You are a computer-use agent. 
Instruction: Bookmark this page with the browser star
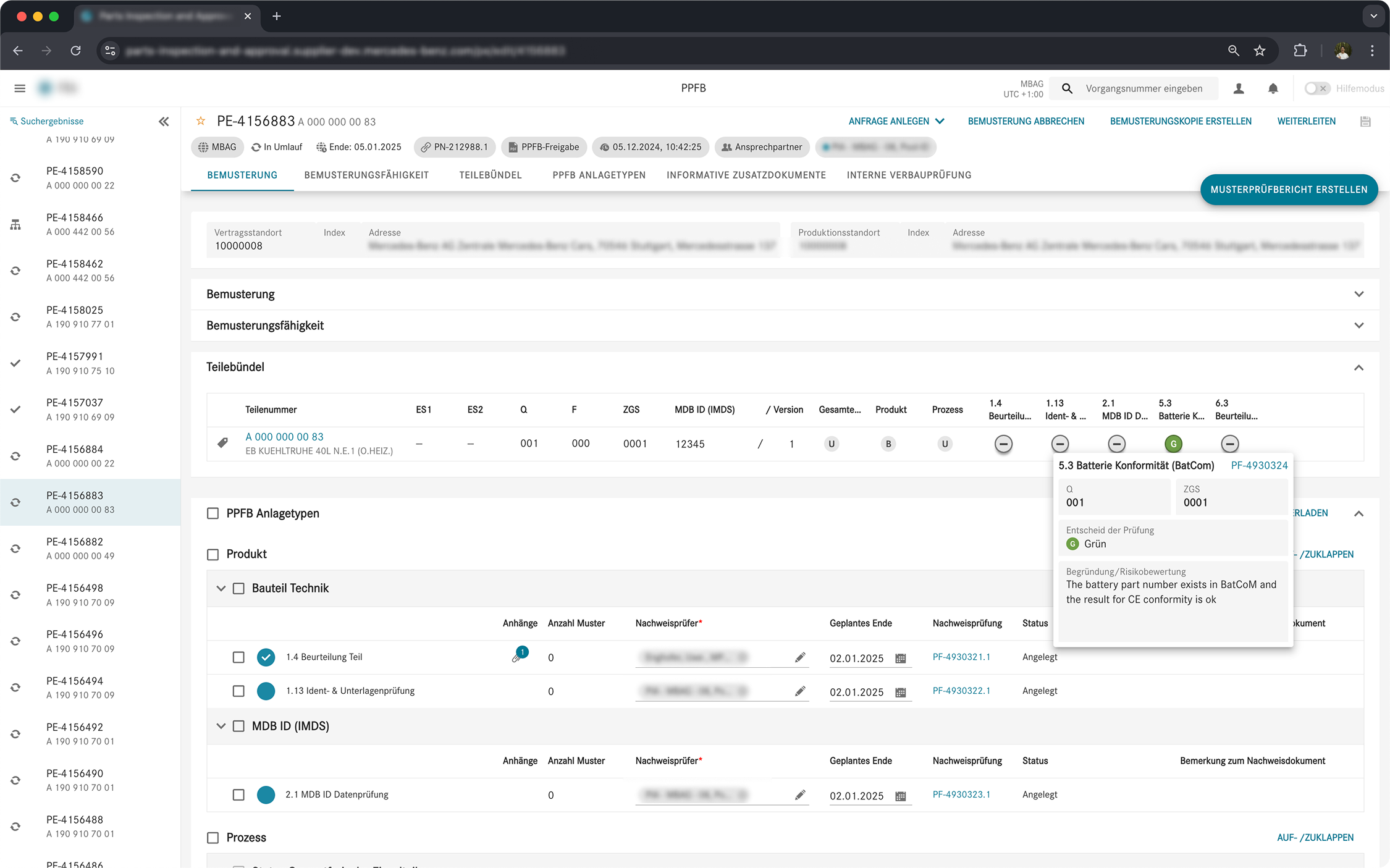click(1260, 51)
